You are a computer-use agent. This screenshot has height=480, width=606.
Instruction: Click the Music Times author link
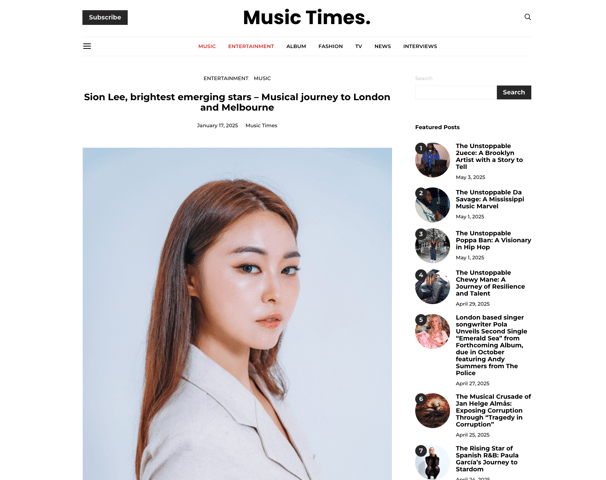click(261, 126)
